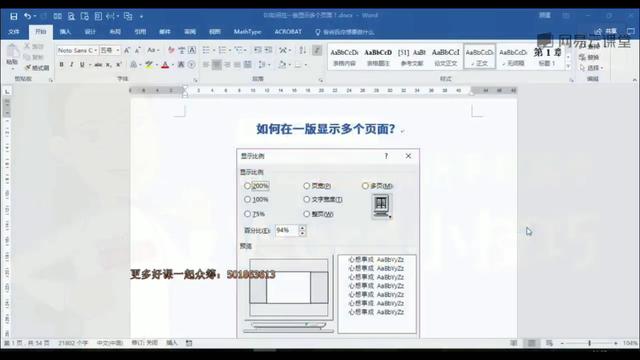Switch to print layout view in status bar
This screenshot has height=360, width=640.
[531, 343]
